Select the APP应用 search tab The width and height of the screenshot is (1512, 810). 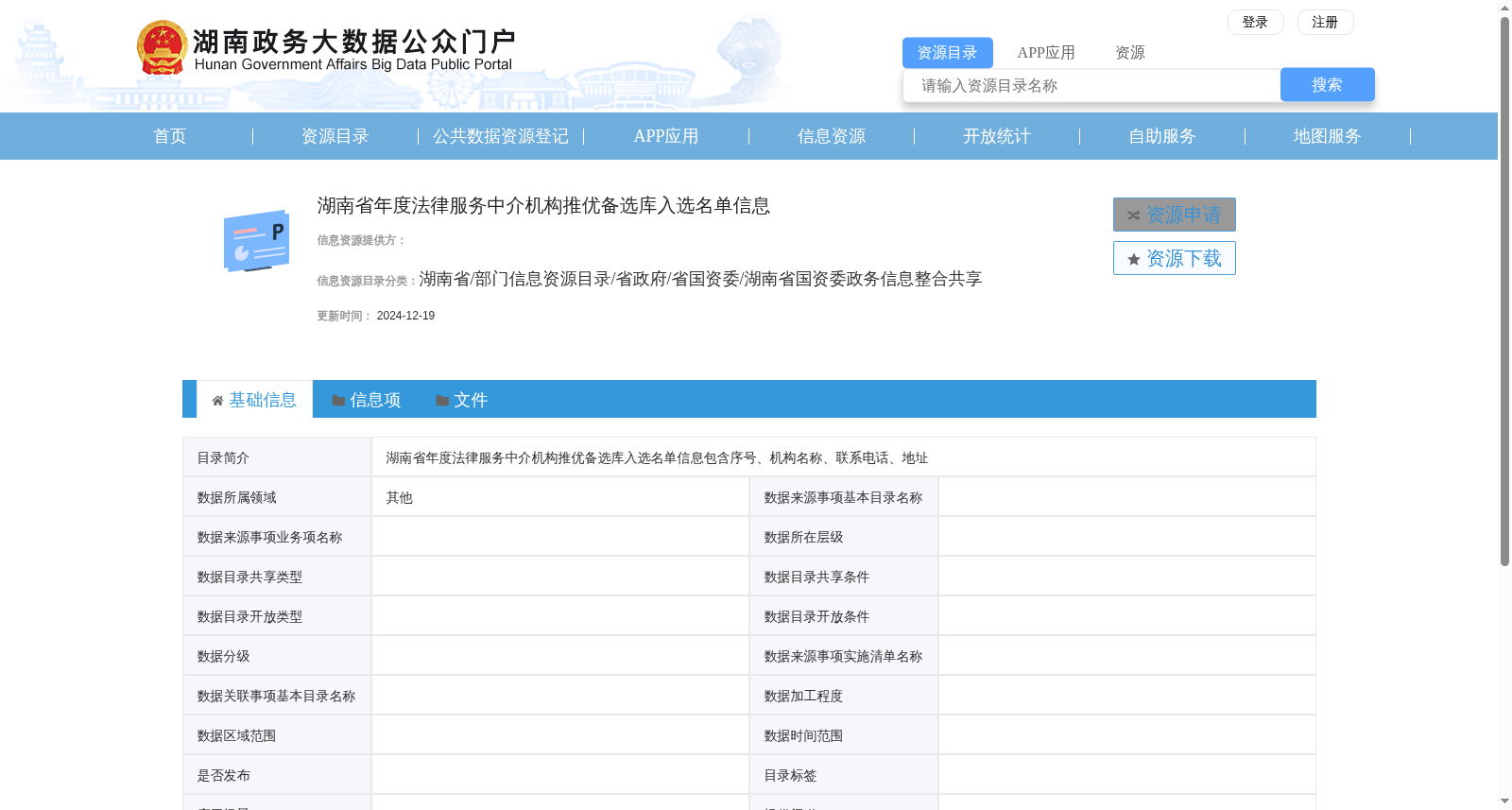[1046, 53]
